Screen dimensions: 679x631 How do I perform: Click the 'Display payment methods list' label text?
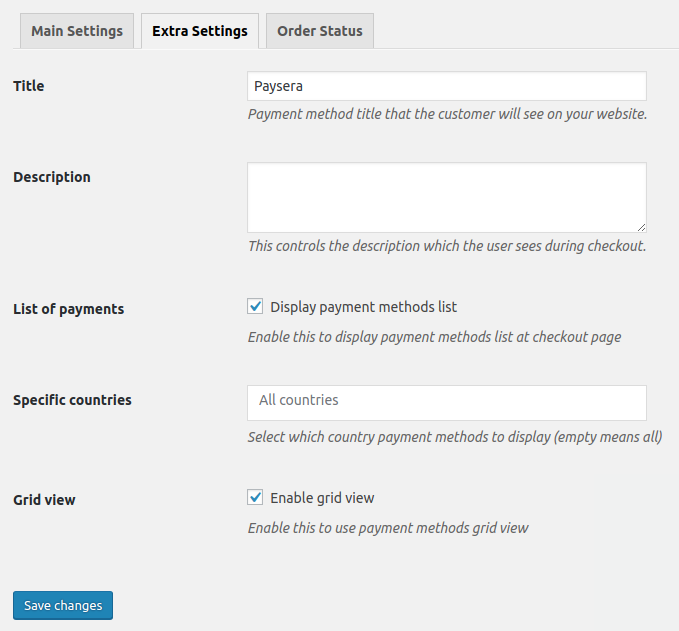click(x=363, y=307)
